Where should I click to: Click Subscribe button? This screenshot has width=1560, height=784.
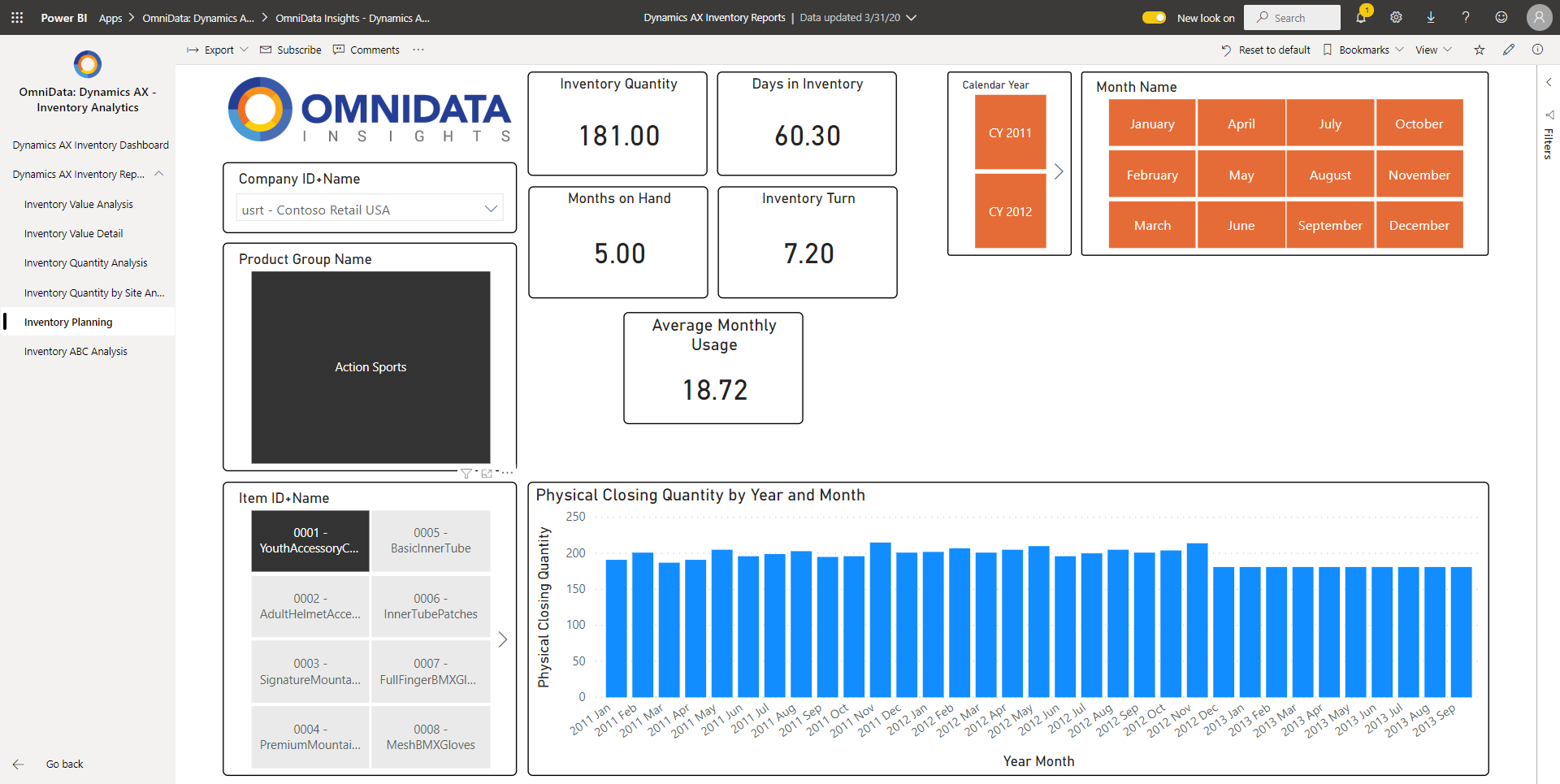290,50
